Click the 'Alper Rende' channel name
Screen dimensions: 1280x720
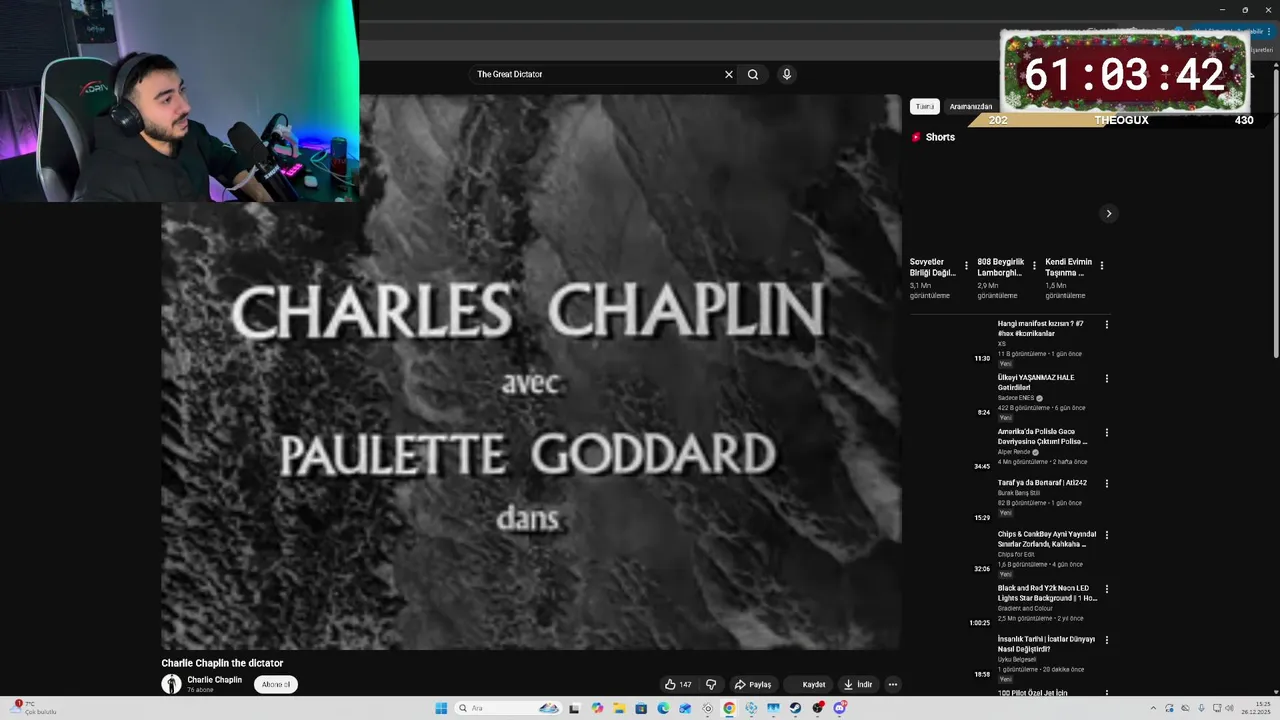coord(1014,452)
